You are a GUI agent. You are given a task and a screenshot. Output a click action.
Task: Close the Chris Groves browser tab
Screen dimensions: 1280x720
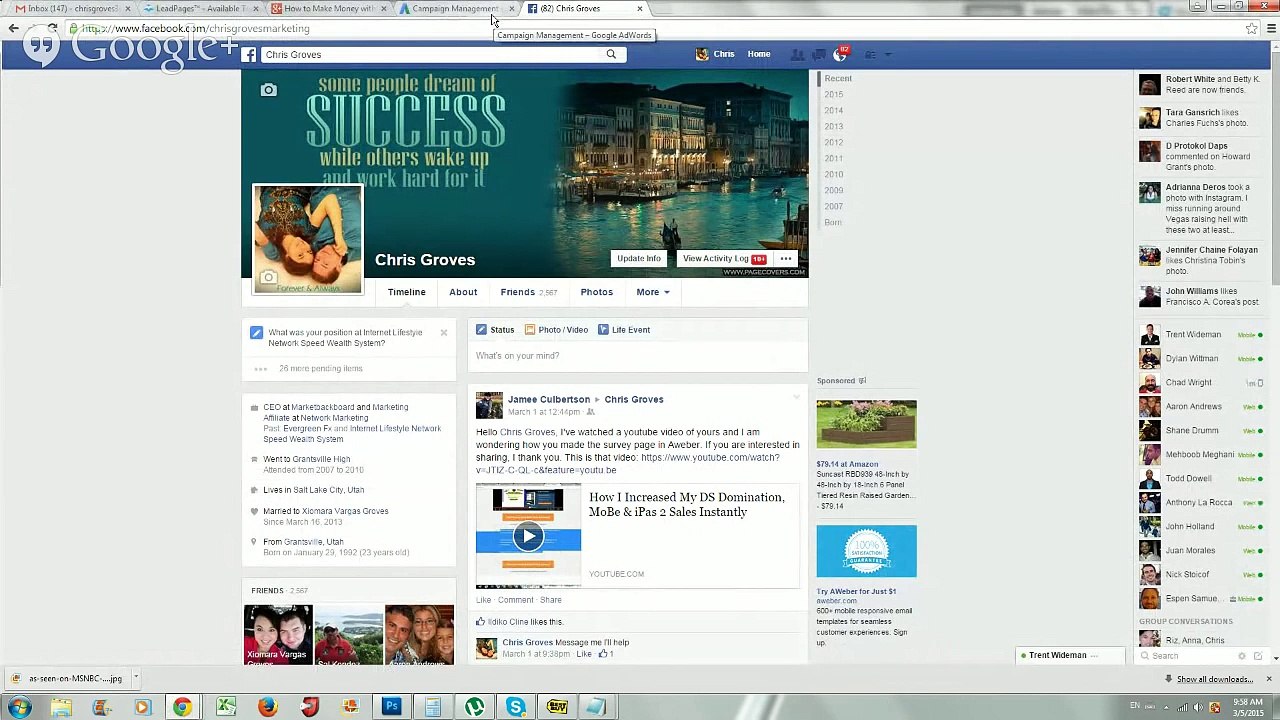[x=639, y=9]
